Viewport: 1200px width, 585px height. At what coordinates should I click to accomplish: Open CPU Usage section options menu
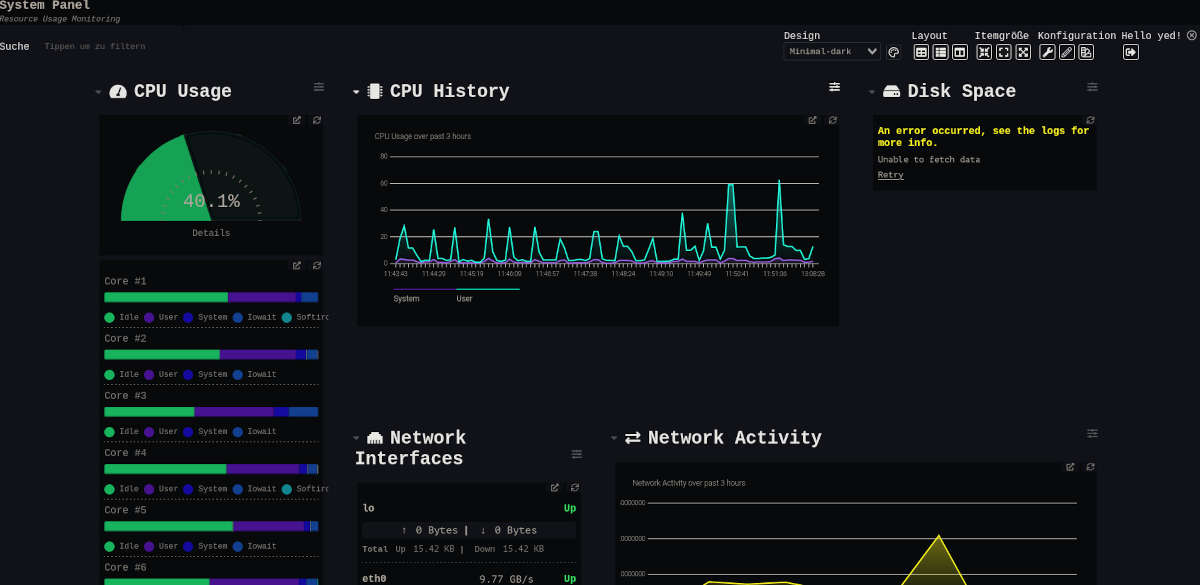tap(319, 87)
